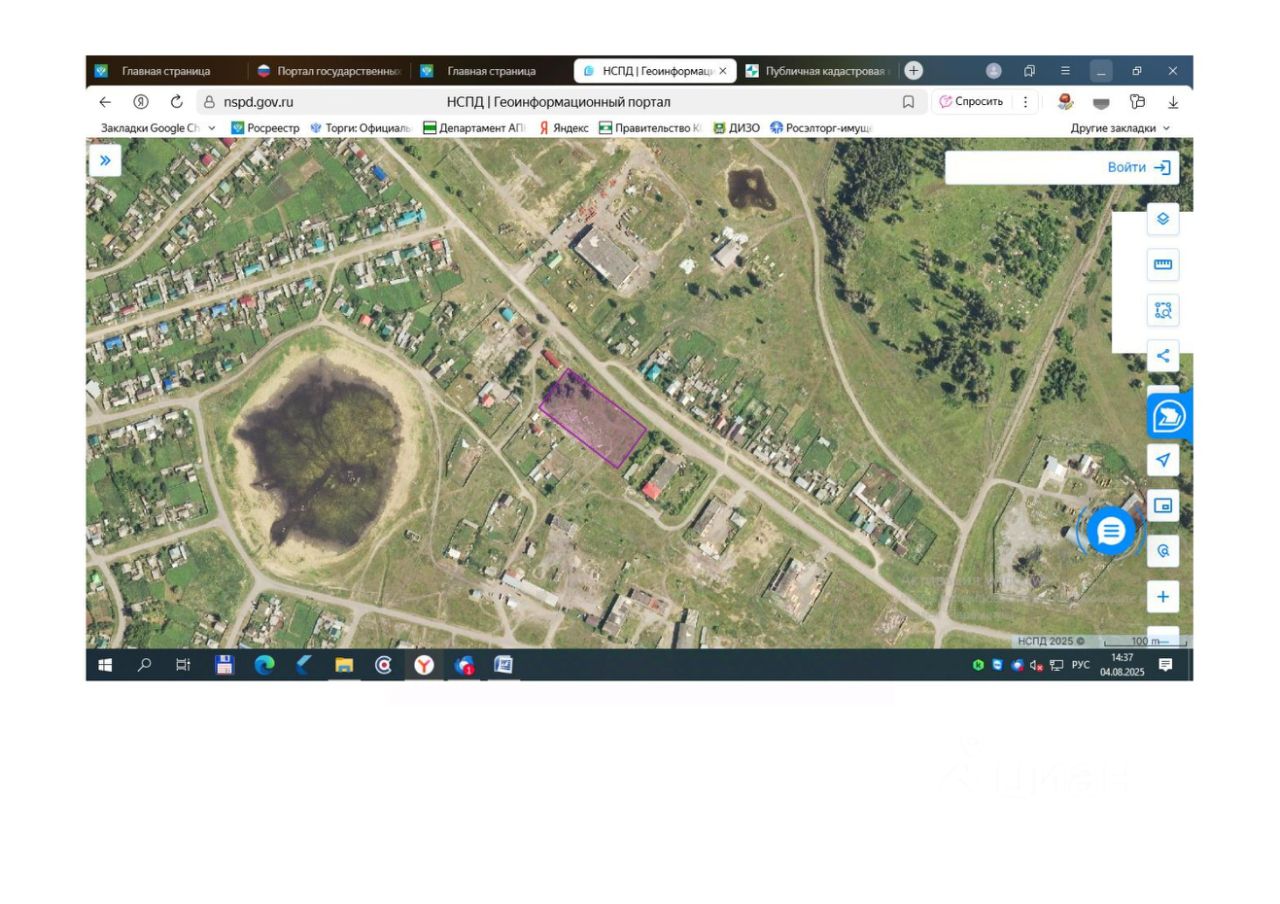Image resolution: width=1280 pixels, height=904 pixels.
Task: Click the Спросить assistant button
Action: coord(972,101)
